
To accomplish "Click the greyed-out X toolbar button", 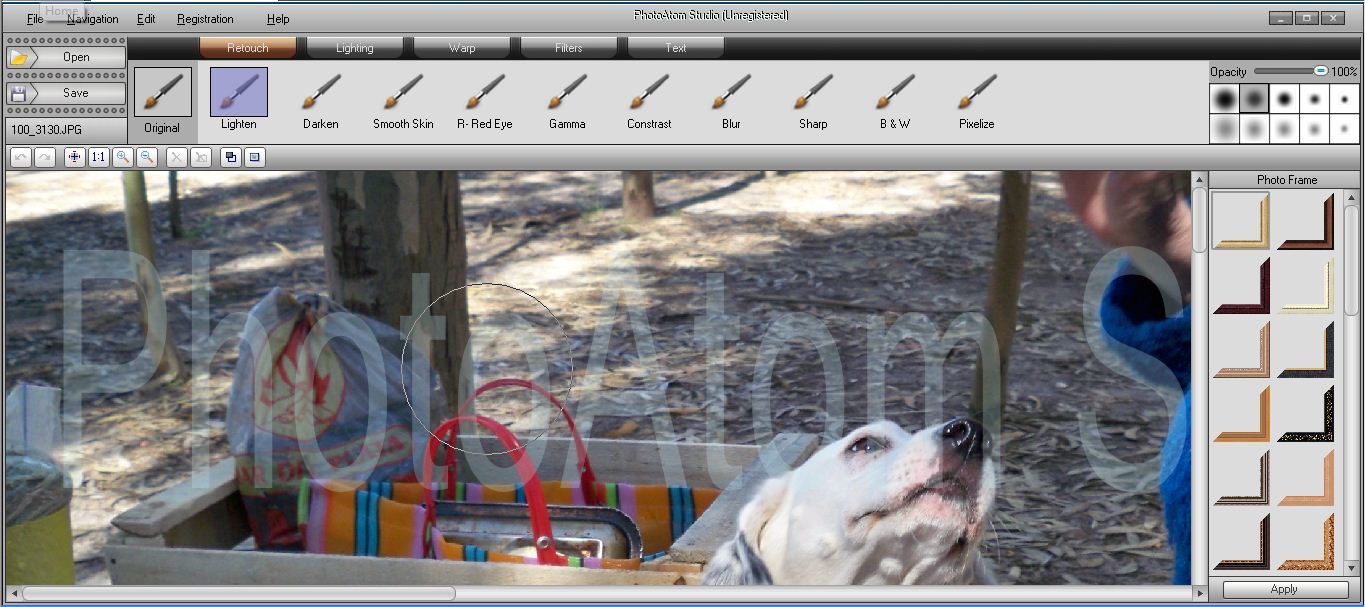I will click(177, 157).
